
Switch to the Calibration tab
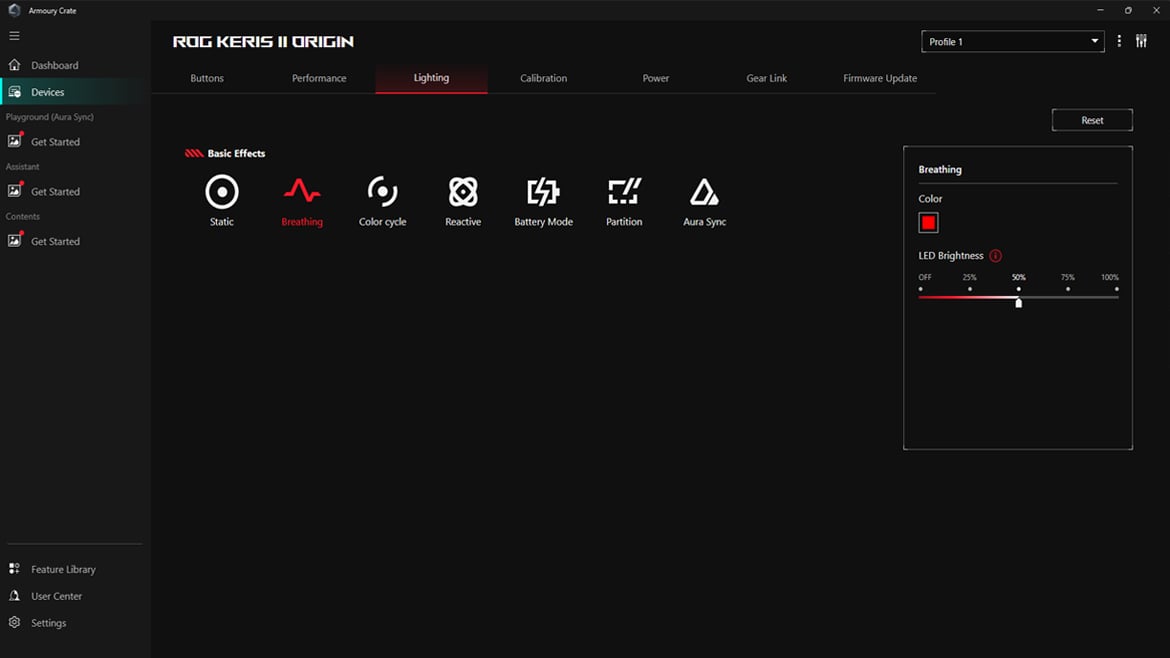pos(543,78)
